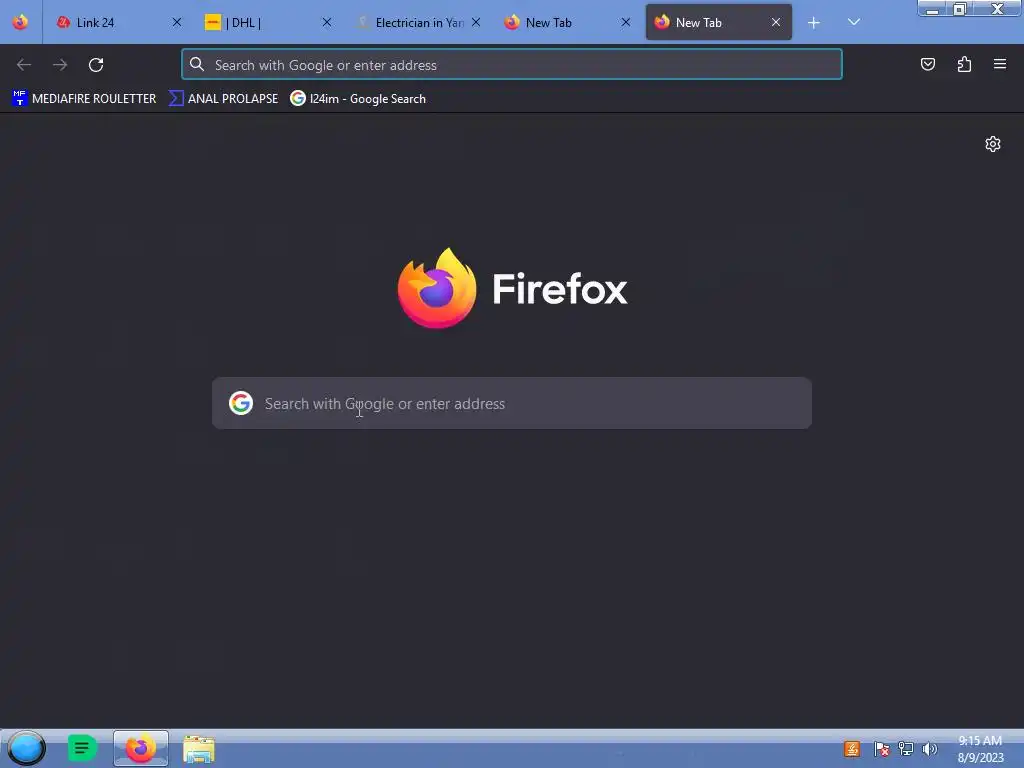Switch to the Electrician in Yan tab
1024x768 pixels.
pos(418,22)
